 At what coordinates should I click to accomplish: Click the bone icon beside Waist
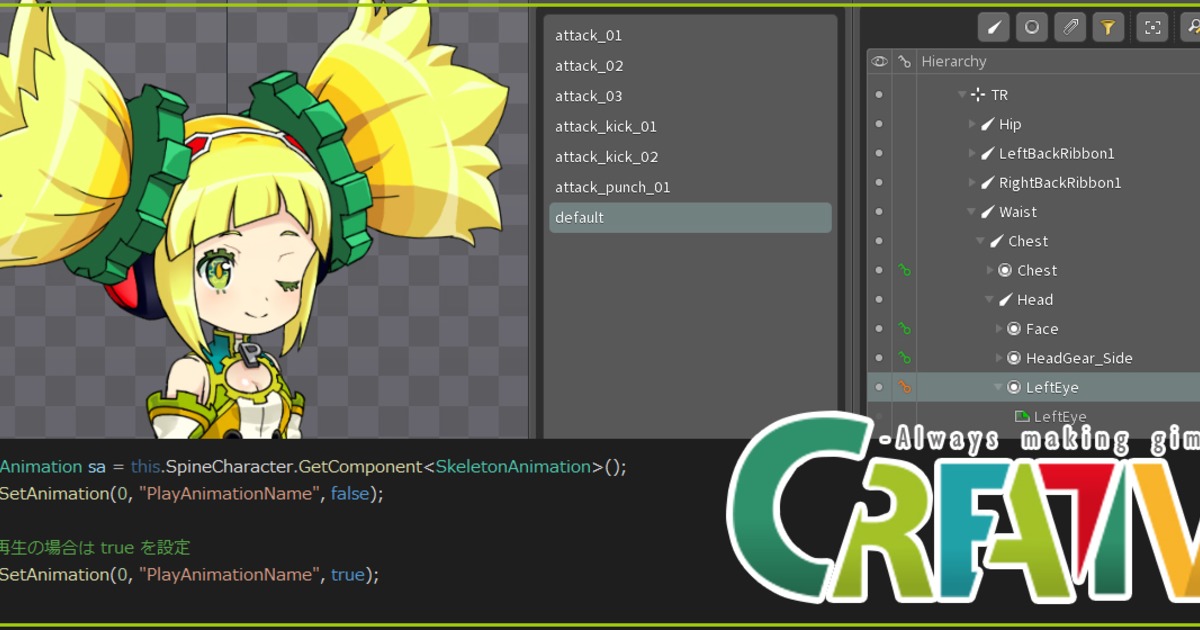(x=987, y=212)
